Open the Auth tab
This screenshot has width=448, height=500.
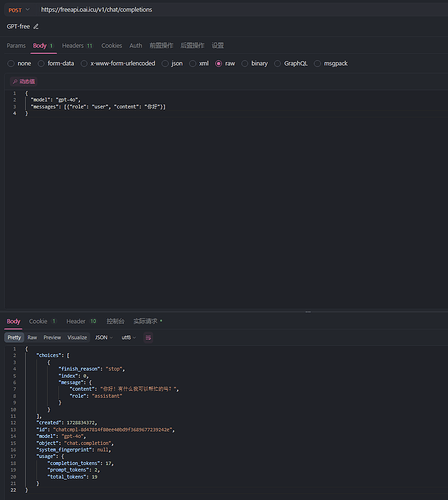coord(136,46)
